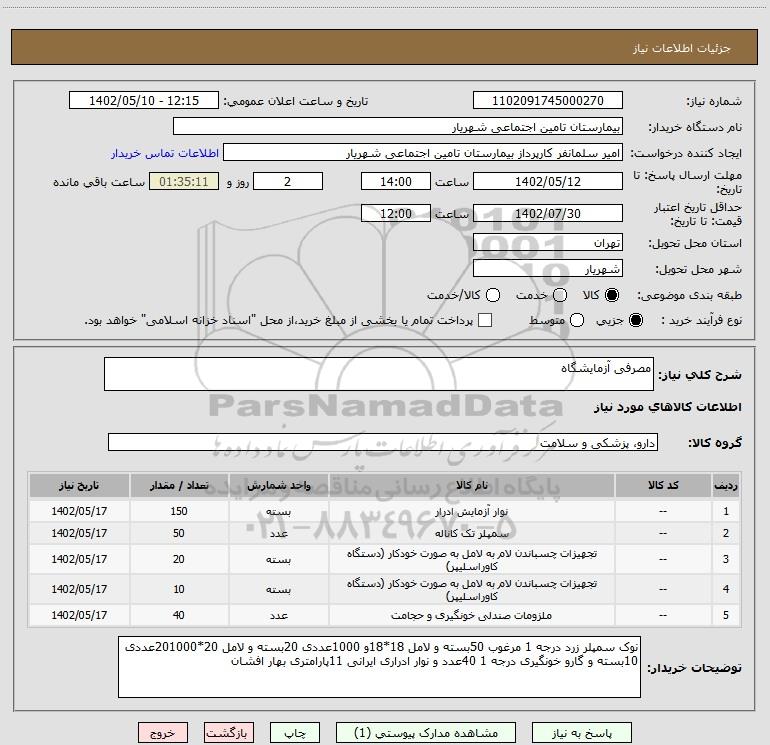Click the اطلاعات کالاهای مورد نیاز heading

(668, 407)
